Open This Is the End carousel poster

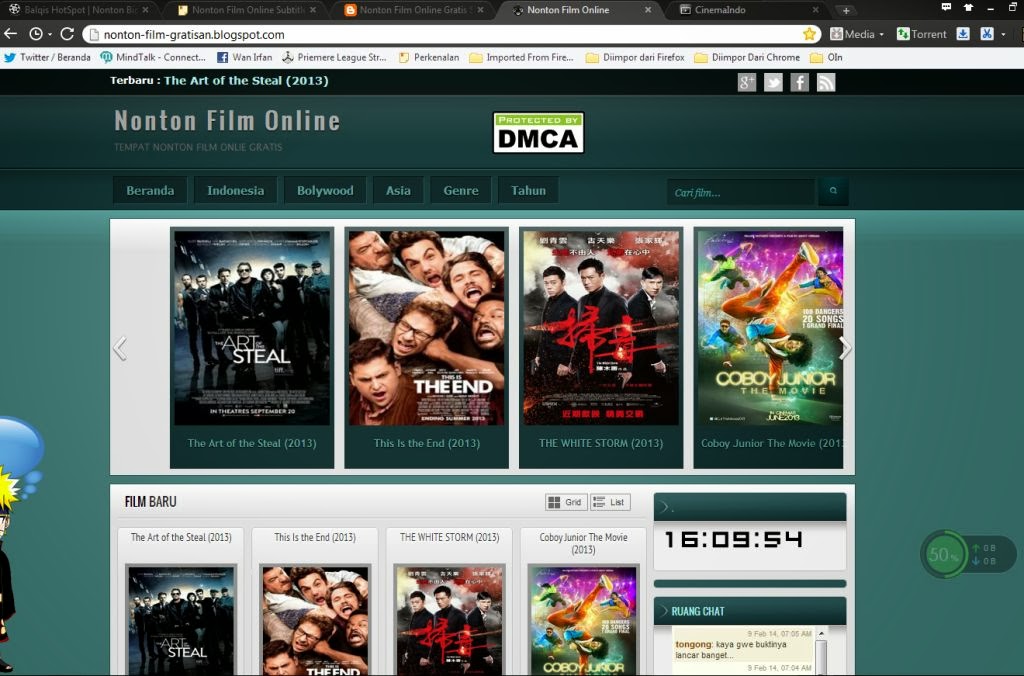point(426,327)
